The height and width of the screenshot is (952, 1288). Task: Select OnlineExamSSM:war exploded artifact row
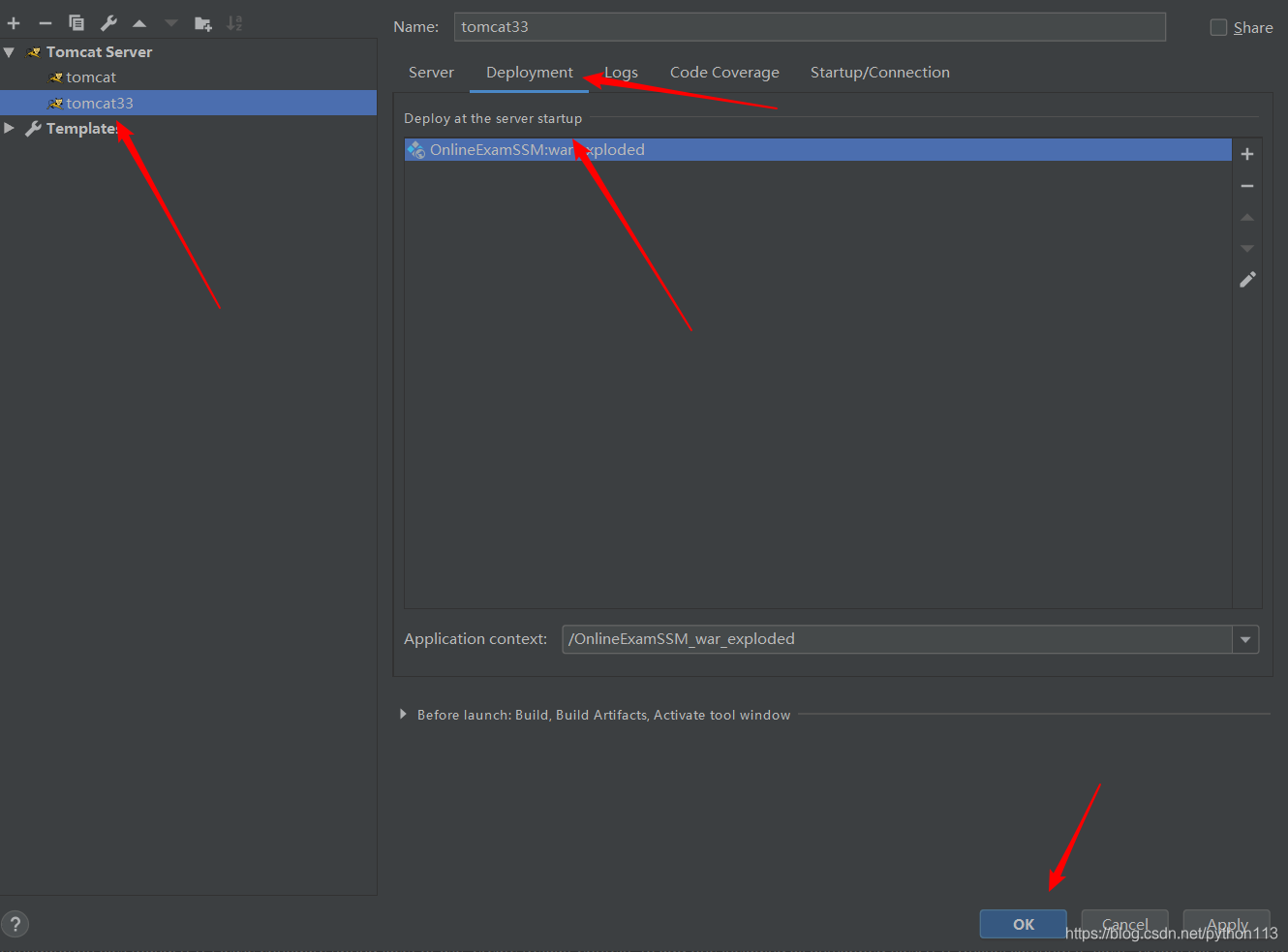818,149
